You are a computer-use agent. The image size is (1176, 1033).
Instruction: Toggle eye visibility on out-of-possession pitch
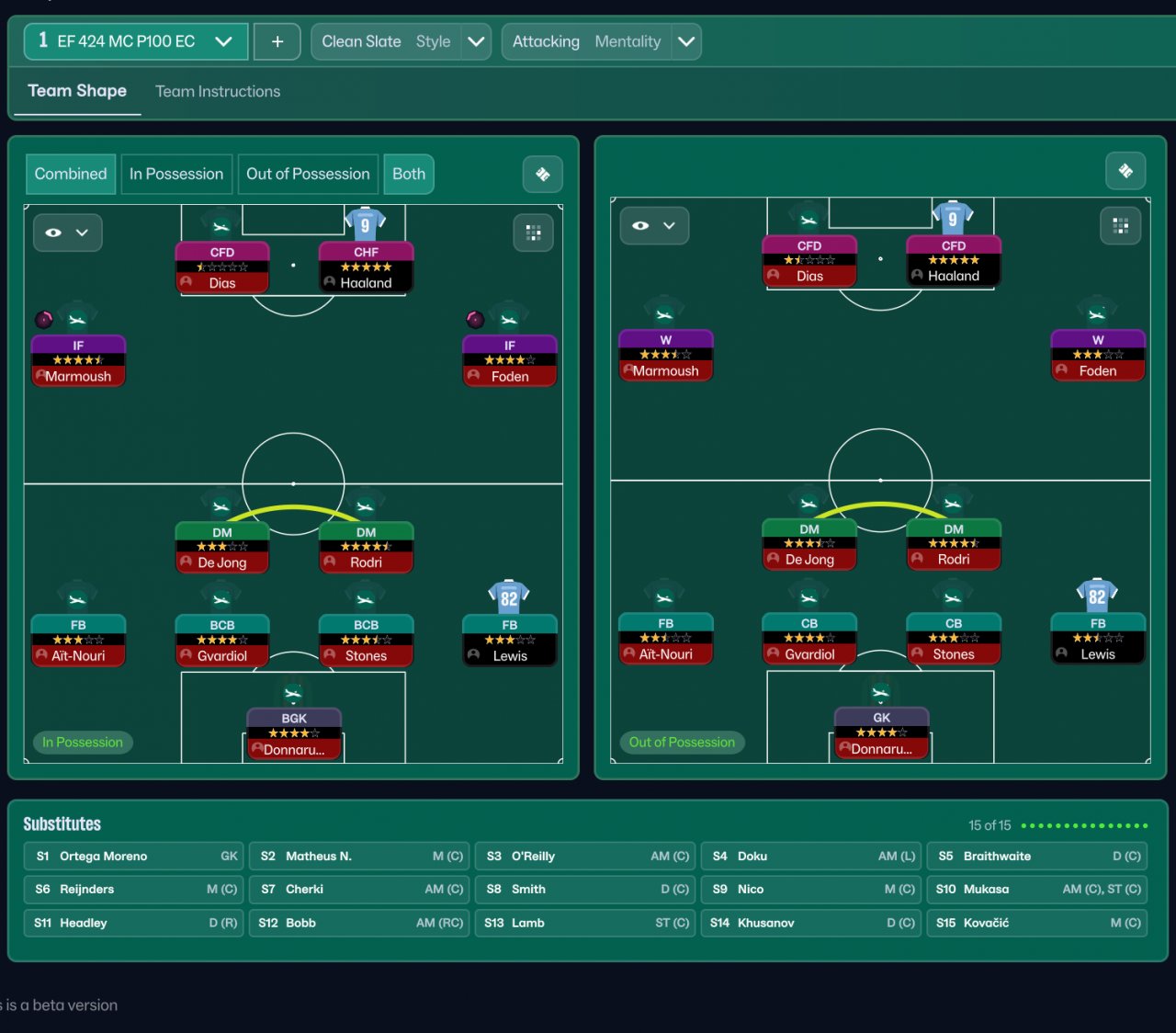pyautogui.click(x=654, y=225)
